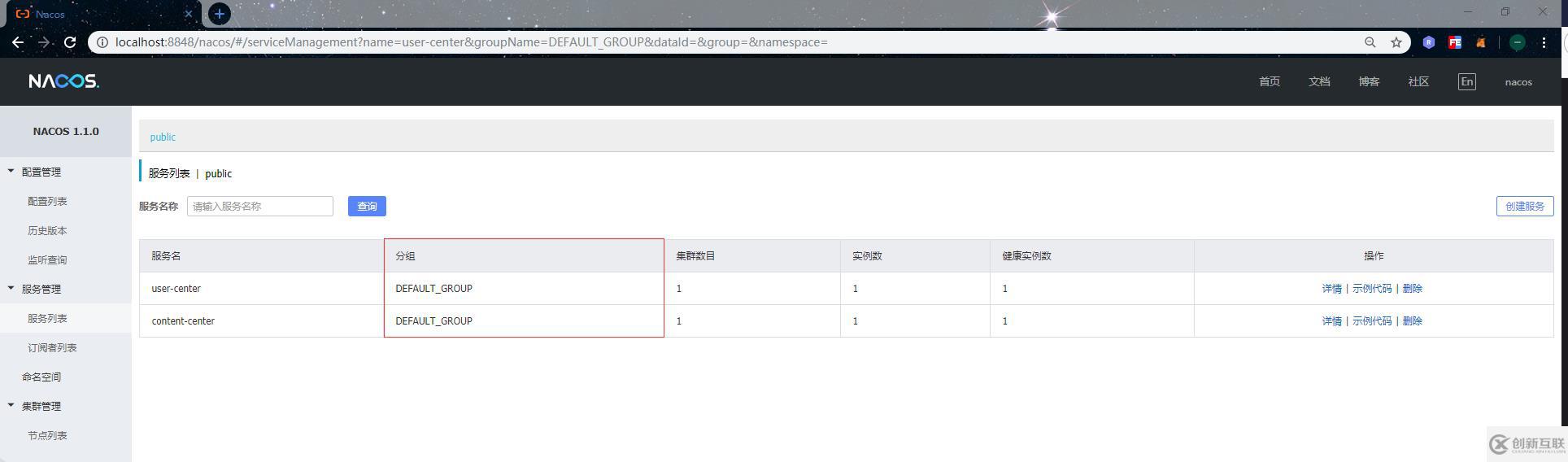Open new browser tab with plus icon

coord(220,14)
